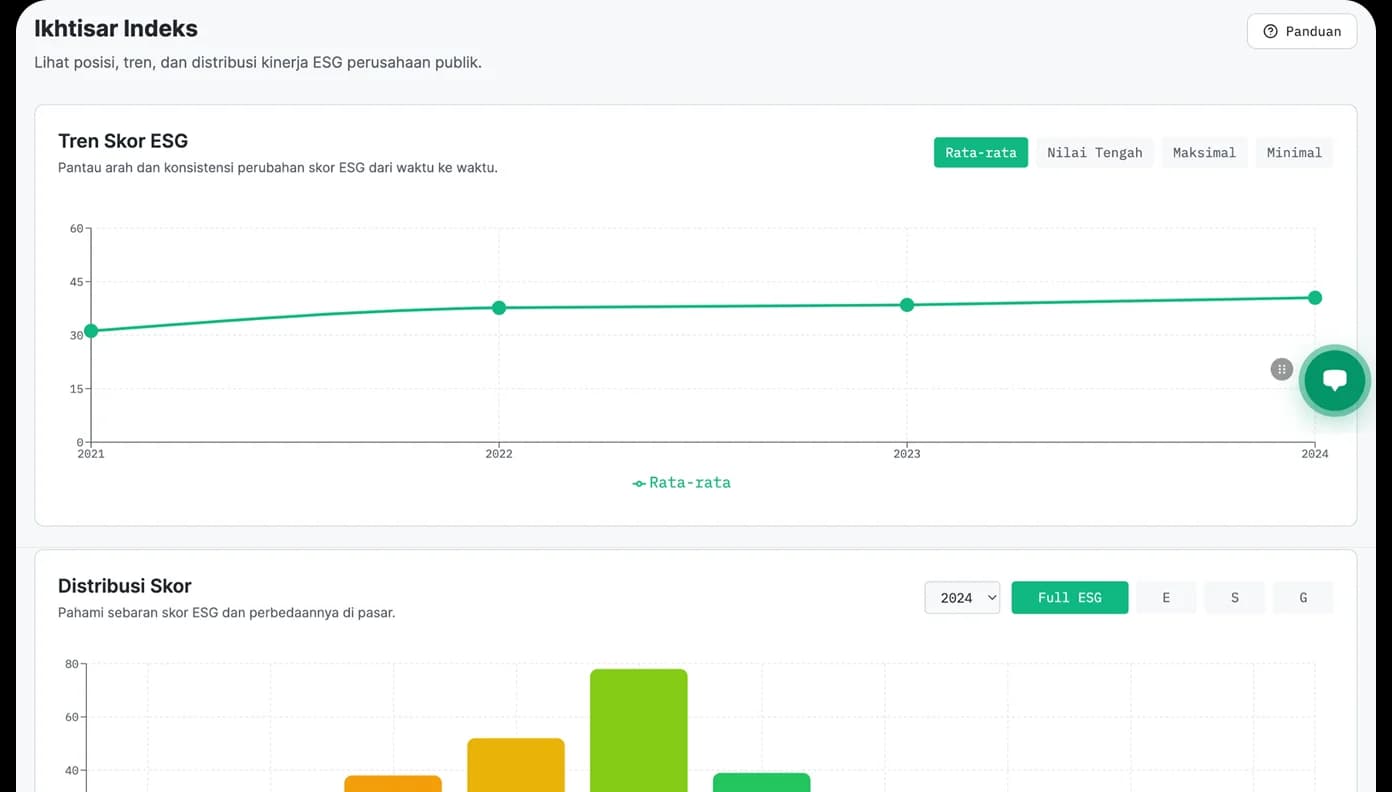Open the 2024 year dropdown
The width and height of the screenshot is (1392, 792).
pos(962,597)
